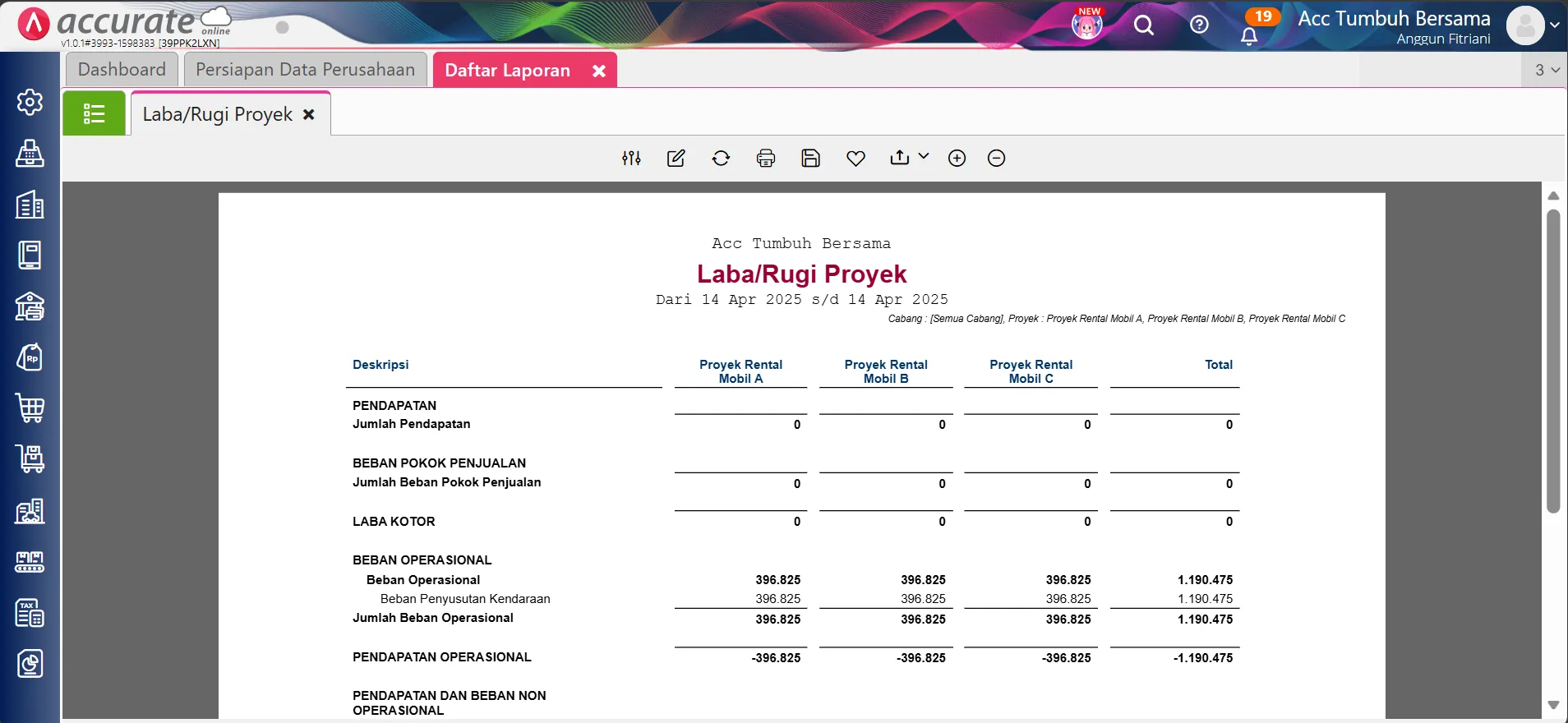This screenshot has height=723, width=1568.
Task: Click the NEW mascot avatar icon
Action: click(x=1087, y=24)
